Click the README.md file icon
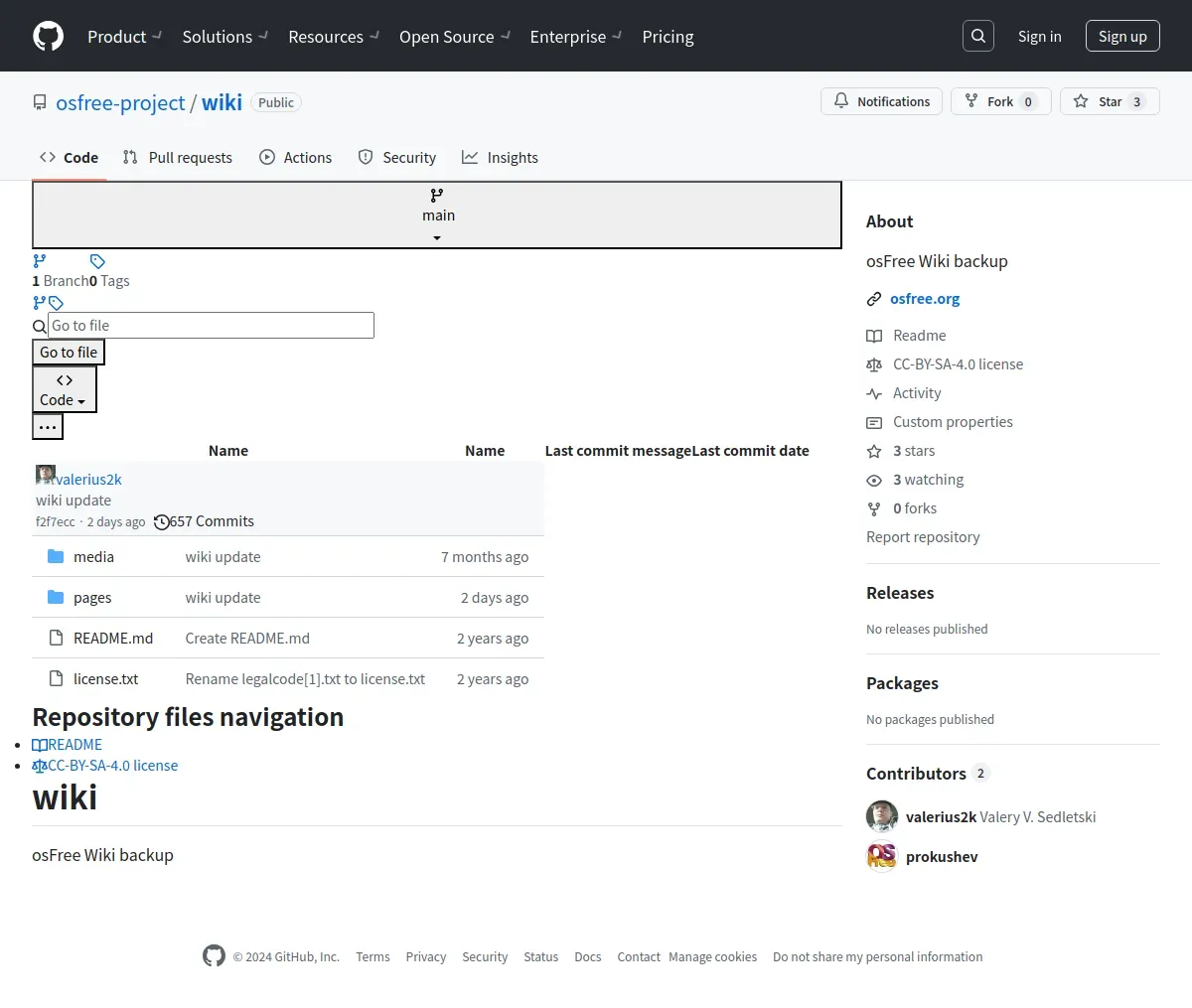This screenshot has height=1008, width=1192. (x=57, y=638)
